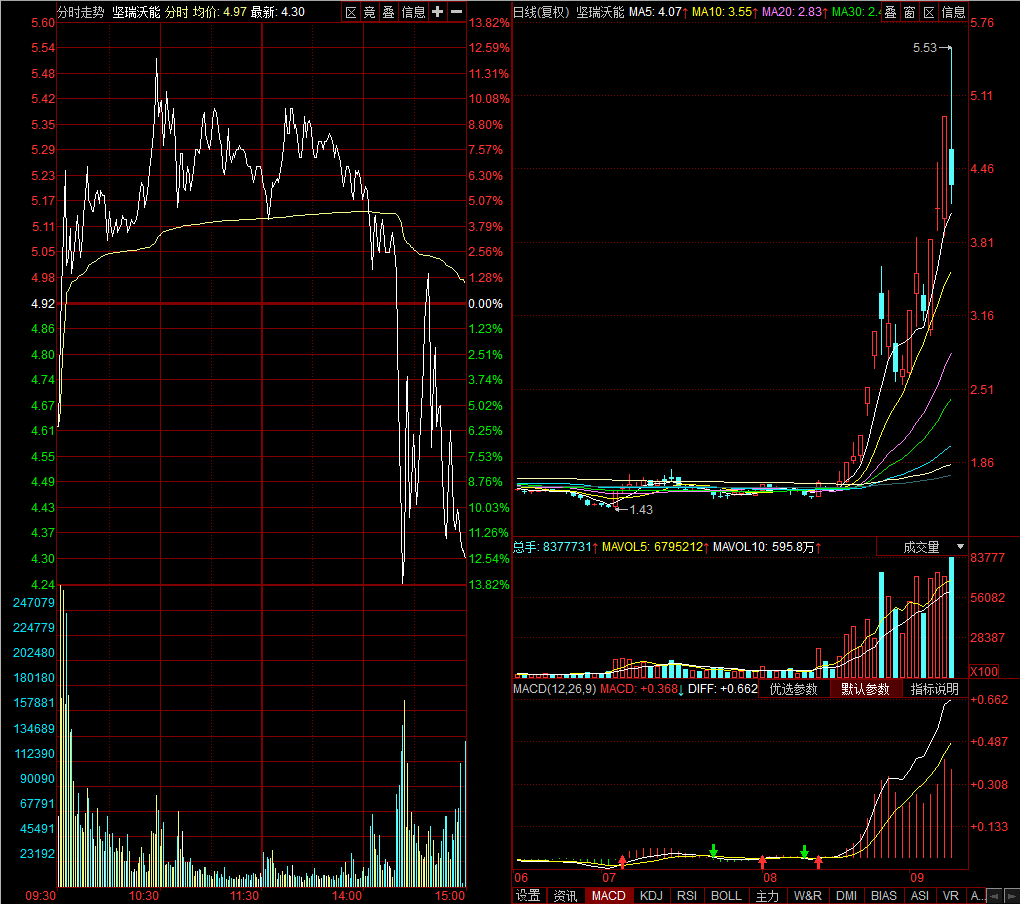Click 日线(复权) daily chart label
Screen dimensions: 1020x904
click(x=541, y=12)
